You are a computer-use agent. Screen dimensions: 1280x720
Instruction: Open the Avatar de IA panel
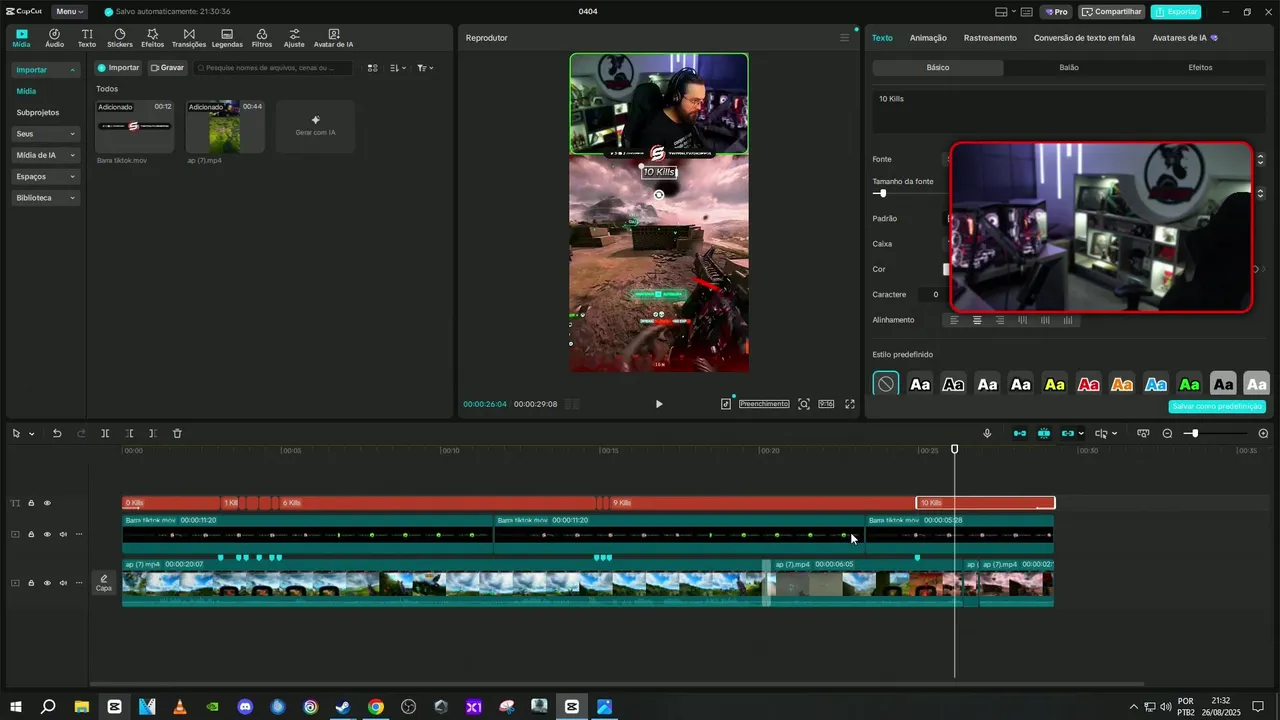click(333, 38)
